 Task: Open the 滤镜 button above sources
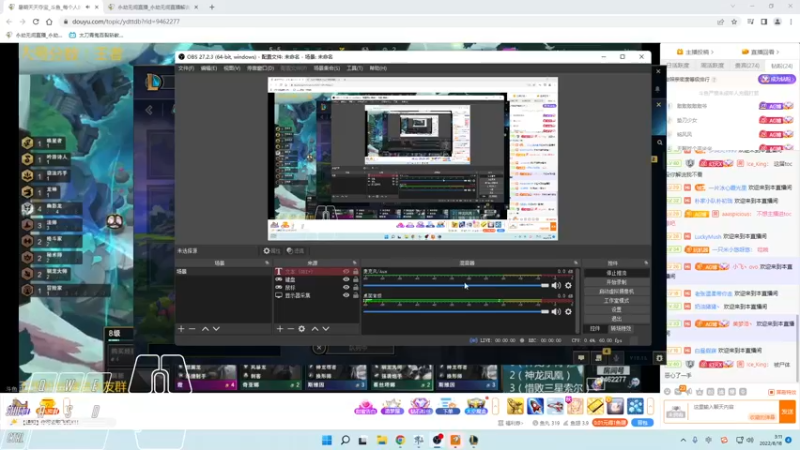click(x=295, y=251)
